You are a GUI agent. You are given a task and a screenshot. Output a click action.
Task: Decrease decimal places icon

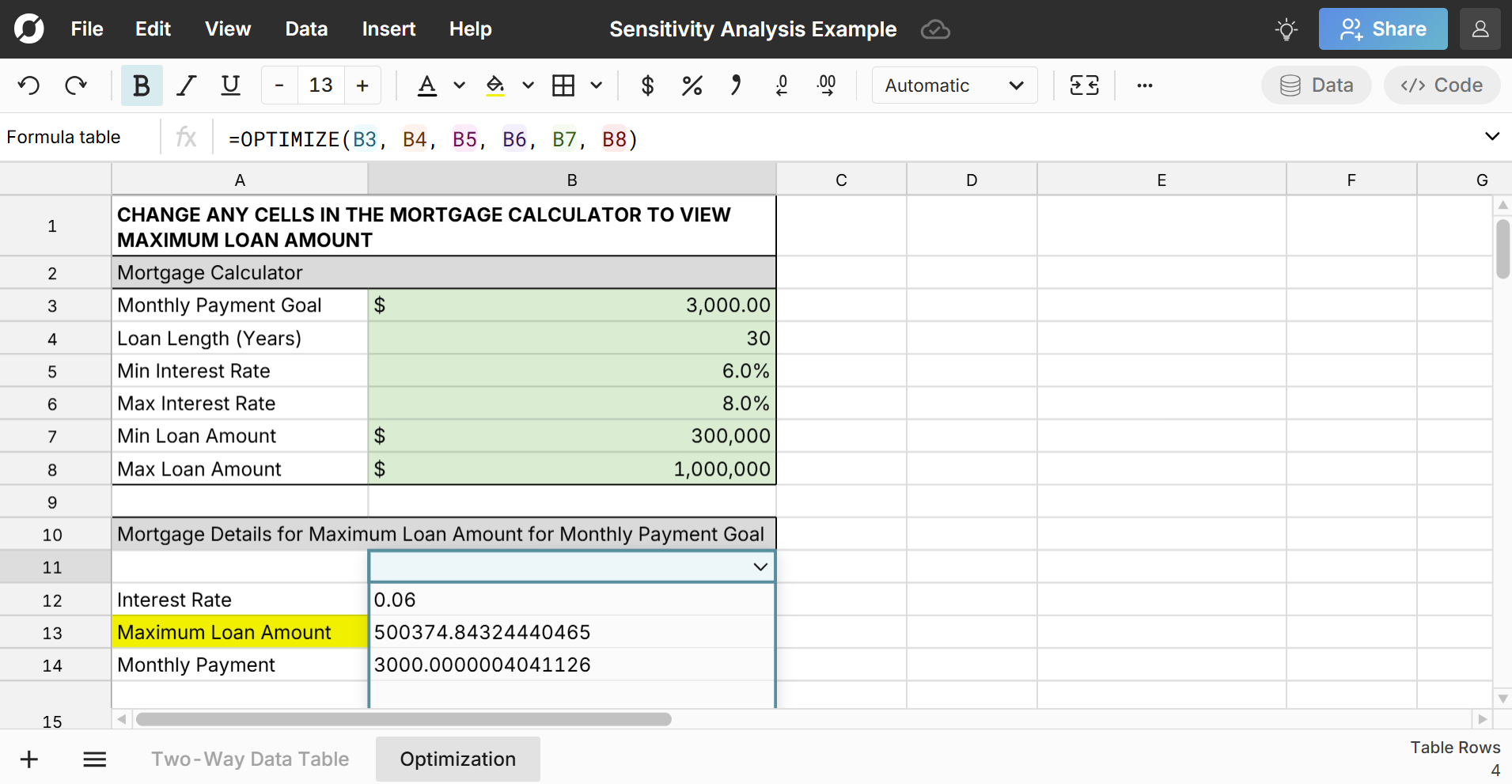click(782, 85)
